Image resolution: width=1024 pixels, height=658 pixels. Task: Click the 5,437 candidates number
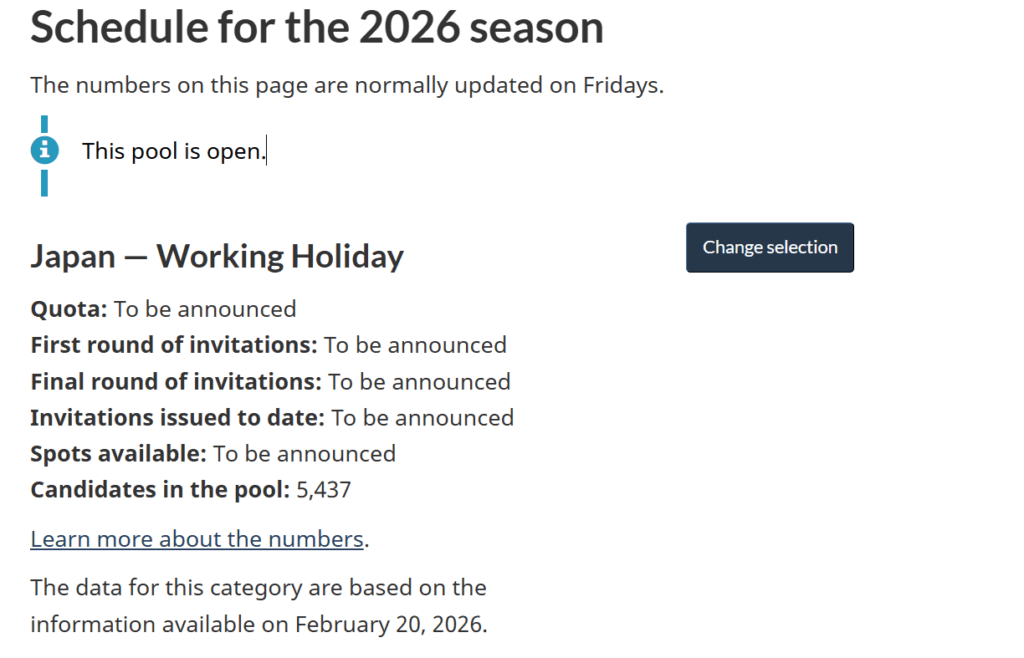click(x=324, y=490)
